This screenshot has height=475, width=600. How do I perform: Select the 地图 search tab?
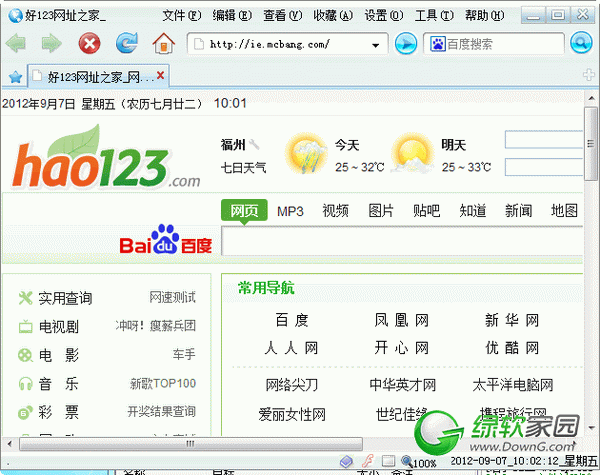[x=564, y=211]
